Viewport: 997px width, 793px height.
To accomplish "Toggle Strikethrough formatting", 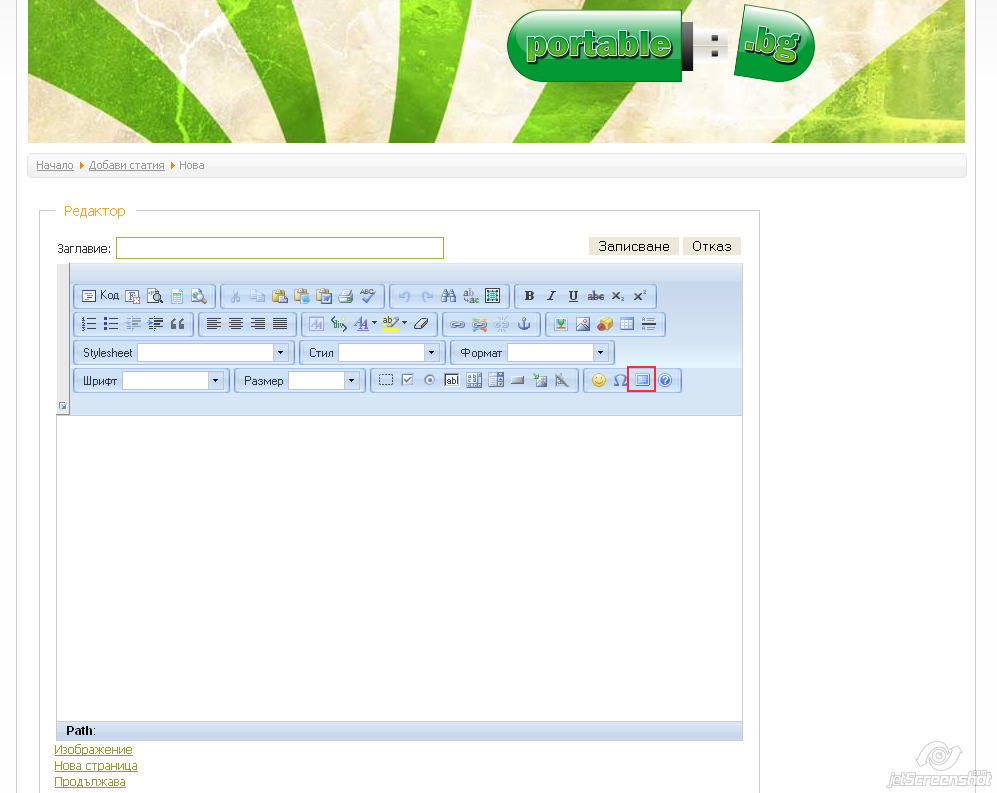I will tap(595, 296).
